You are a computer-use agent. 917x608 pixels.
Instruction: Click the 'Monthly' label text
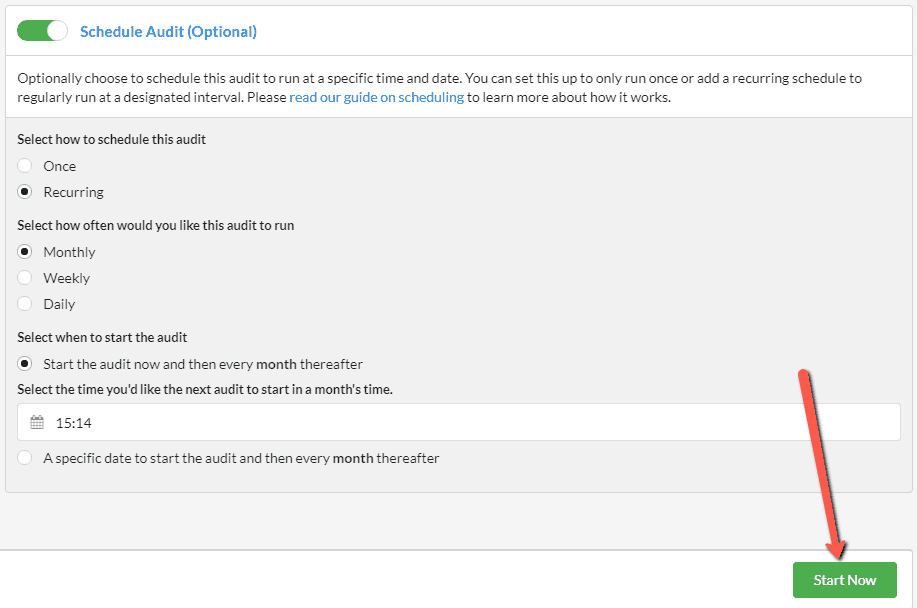69,252
